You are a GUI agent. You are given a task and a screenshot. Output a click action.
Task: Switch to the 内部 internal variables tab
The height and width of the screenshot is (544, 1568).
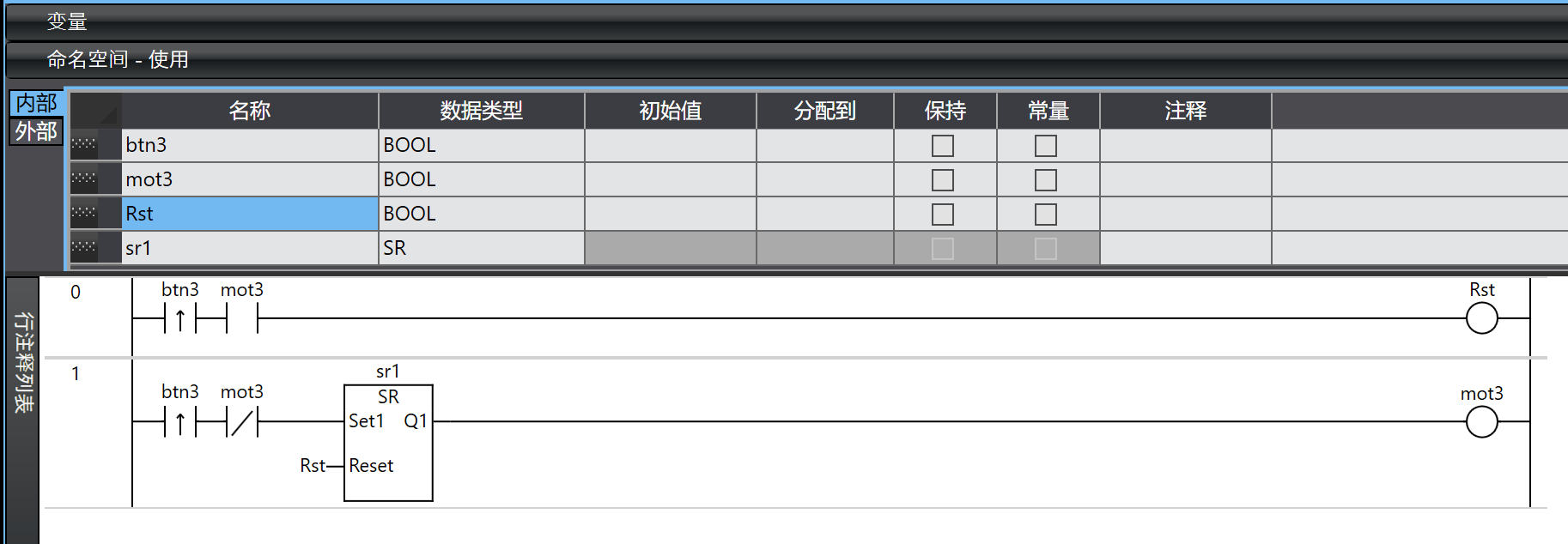click(36, 103)
